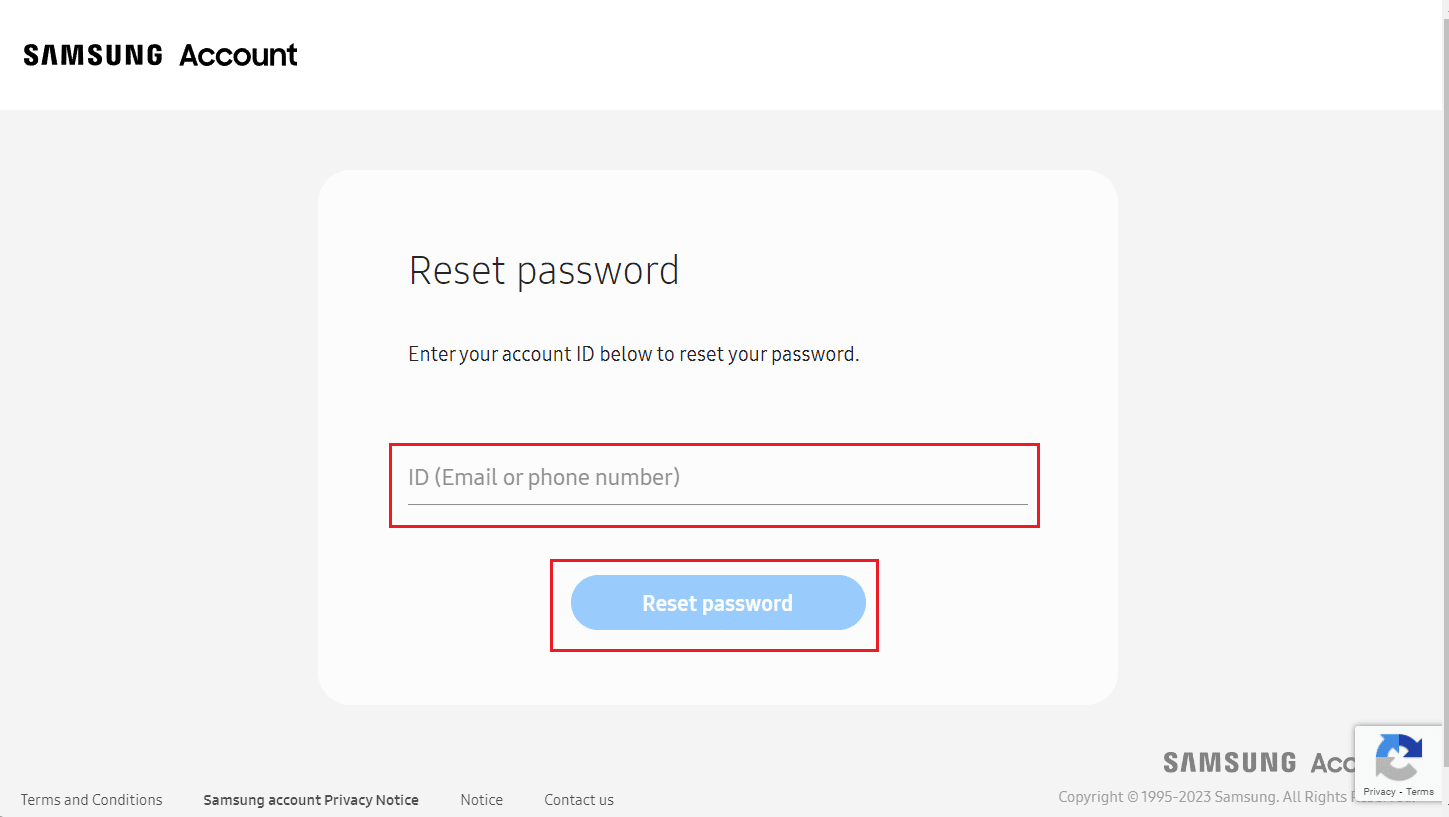Open Samsung account Privacy Notice link
The height and width of the screenshot is (817, 1449).
[x=311, y=800]
